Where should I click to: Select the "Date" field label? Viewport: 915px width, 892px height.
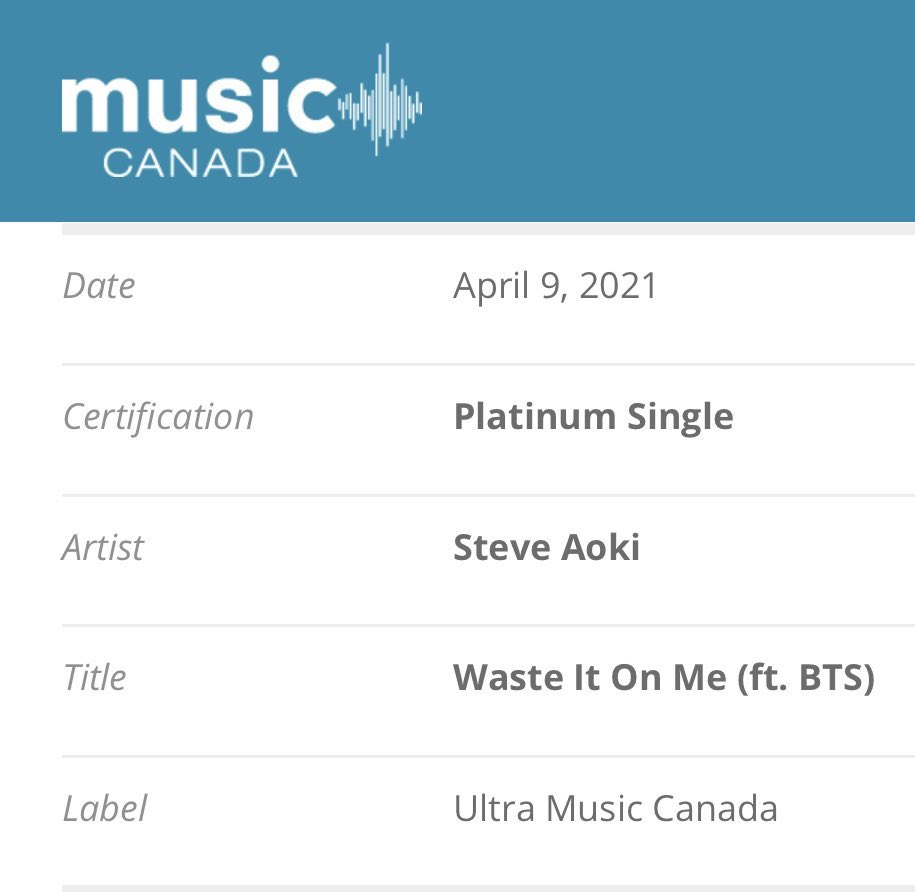tap(98, 286)
